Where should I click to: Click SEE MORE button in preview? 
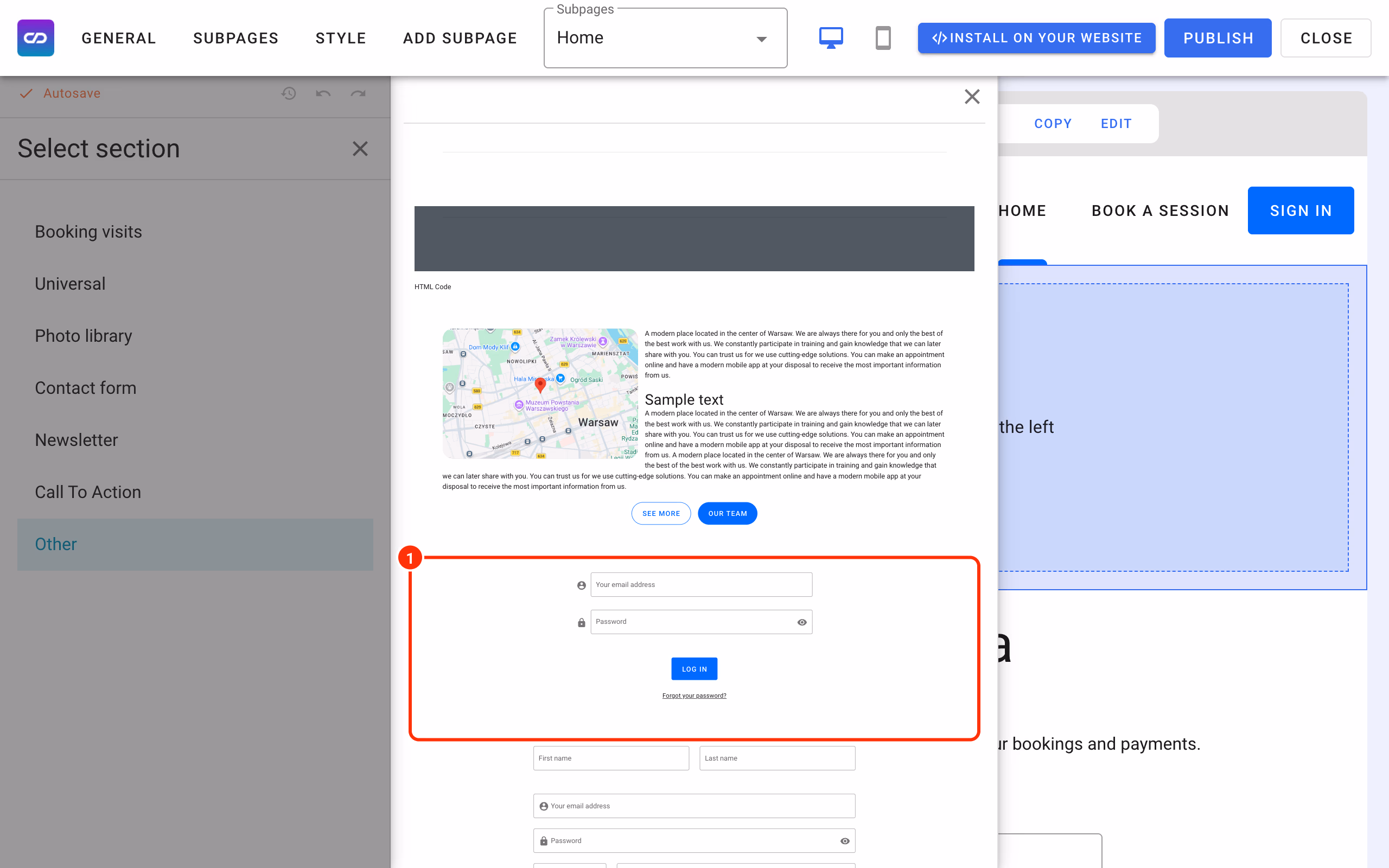[x=661, y=513]
